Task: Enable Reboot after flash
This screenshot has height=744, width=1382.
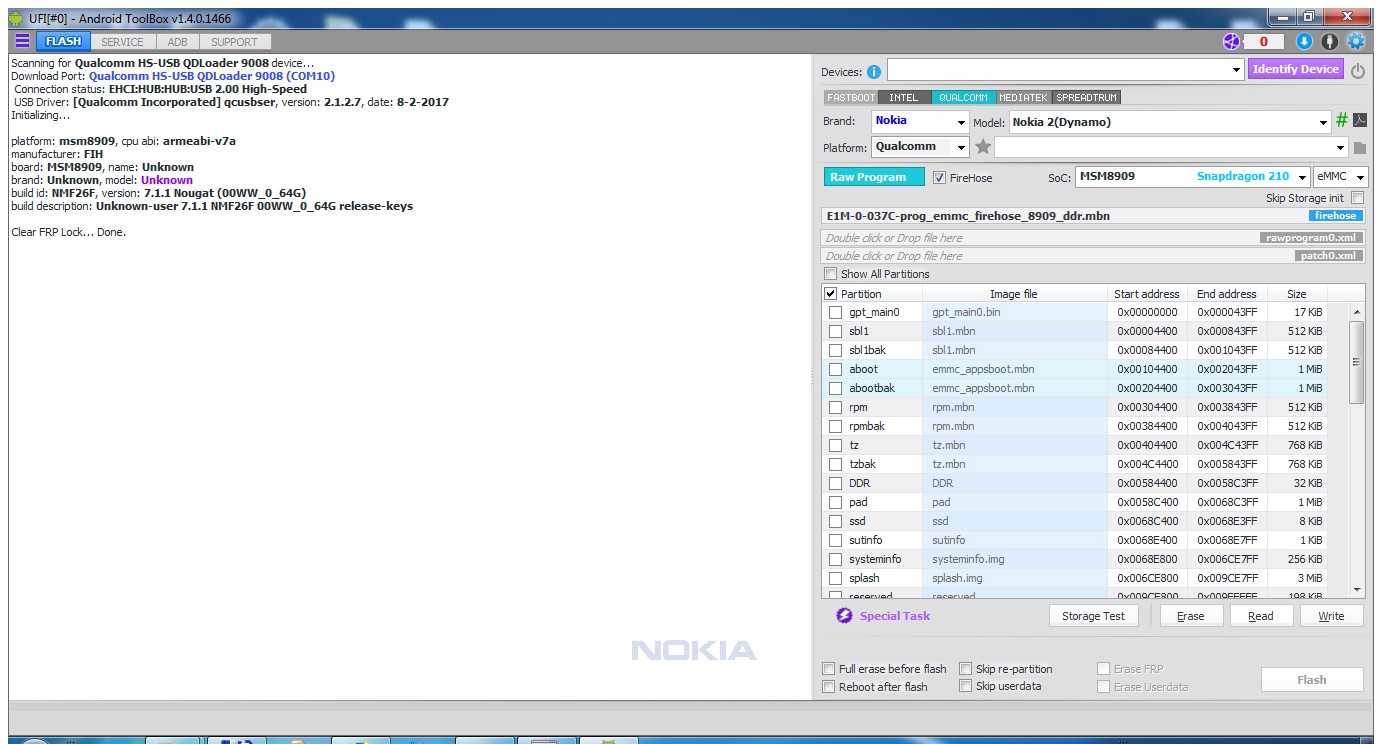Action: pos(828,687)
